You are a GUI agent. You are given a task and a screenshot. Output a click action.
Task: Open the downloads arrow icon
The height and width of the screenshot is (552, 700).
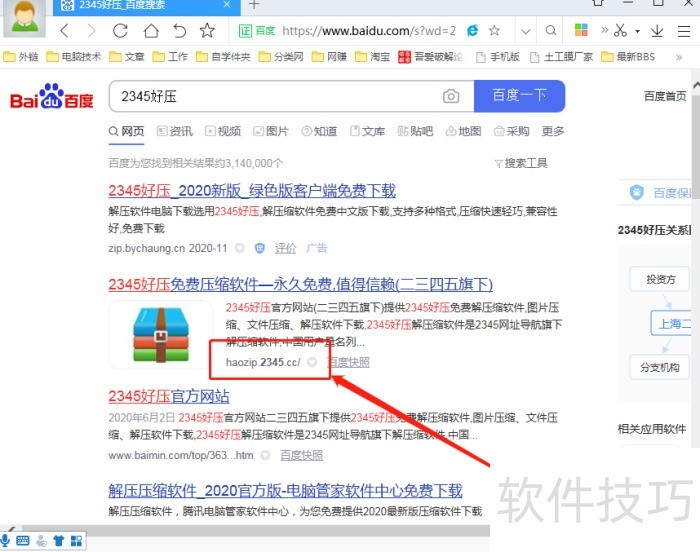[657, 30]
